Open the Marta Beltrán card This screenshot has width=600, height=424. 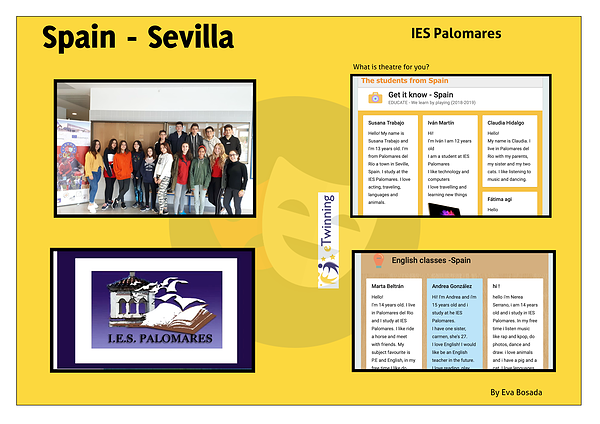pyautogui.click(x=394, y=323)
